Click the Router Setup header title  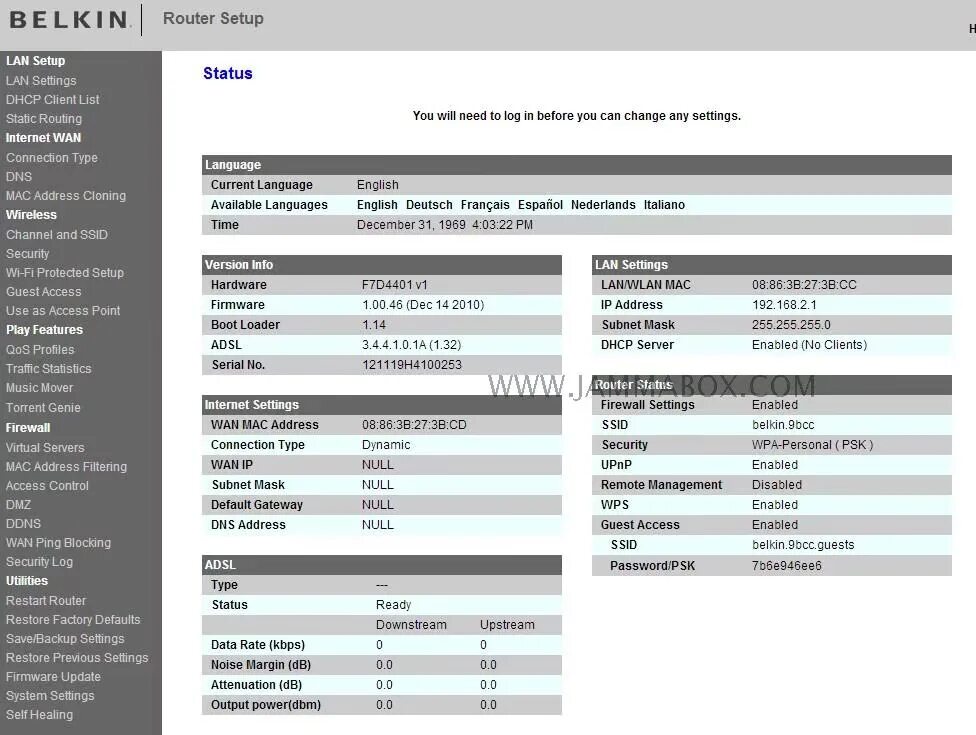click(213, 19)
